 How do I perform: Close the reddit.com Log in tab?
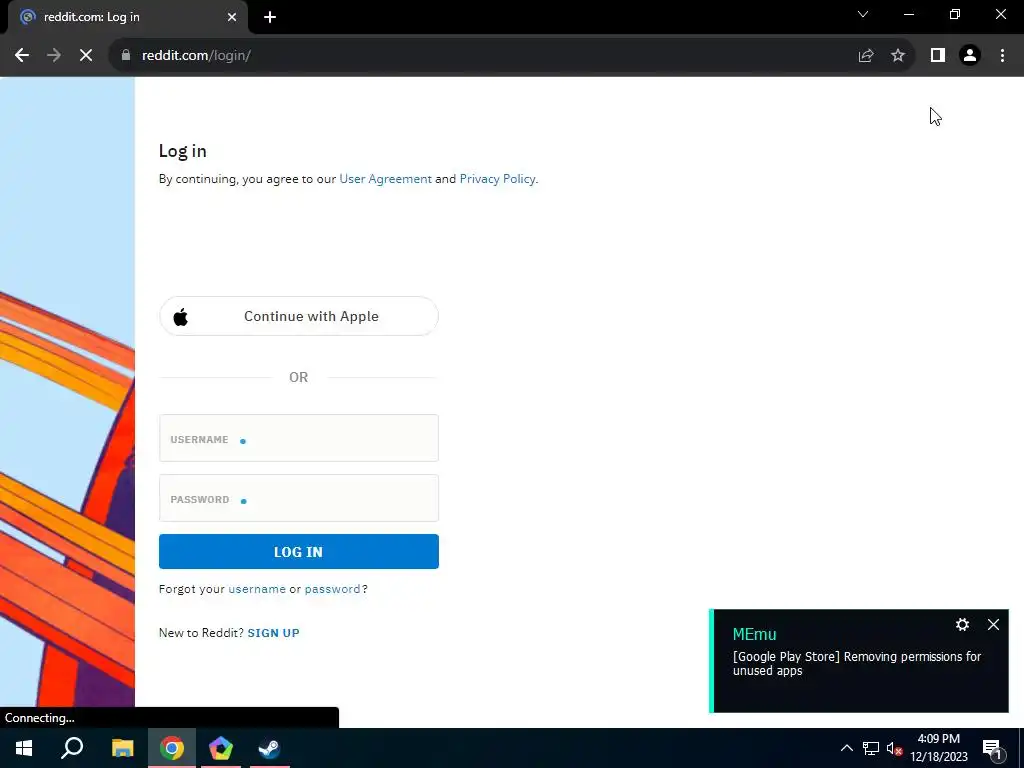pyautogui.click(x=232, y=17)
